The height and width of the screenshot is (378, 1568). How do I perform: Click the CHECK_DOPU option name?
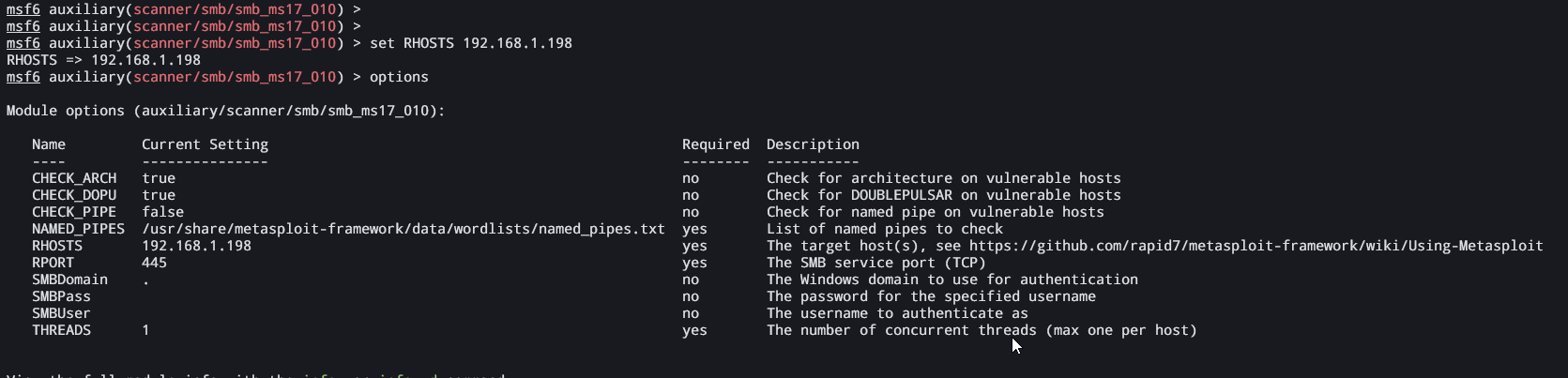pyautogui.click(x=74, y=195)
